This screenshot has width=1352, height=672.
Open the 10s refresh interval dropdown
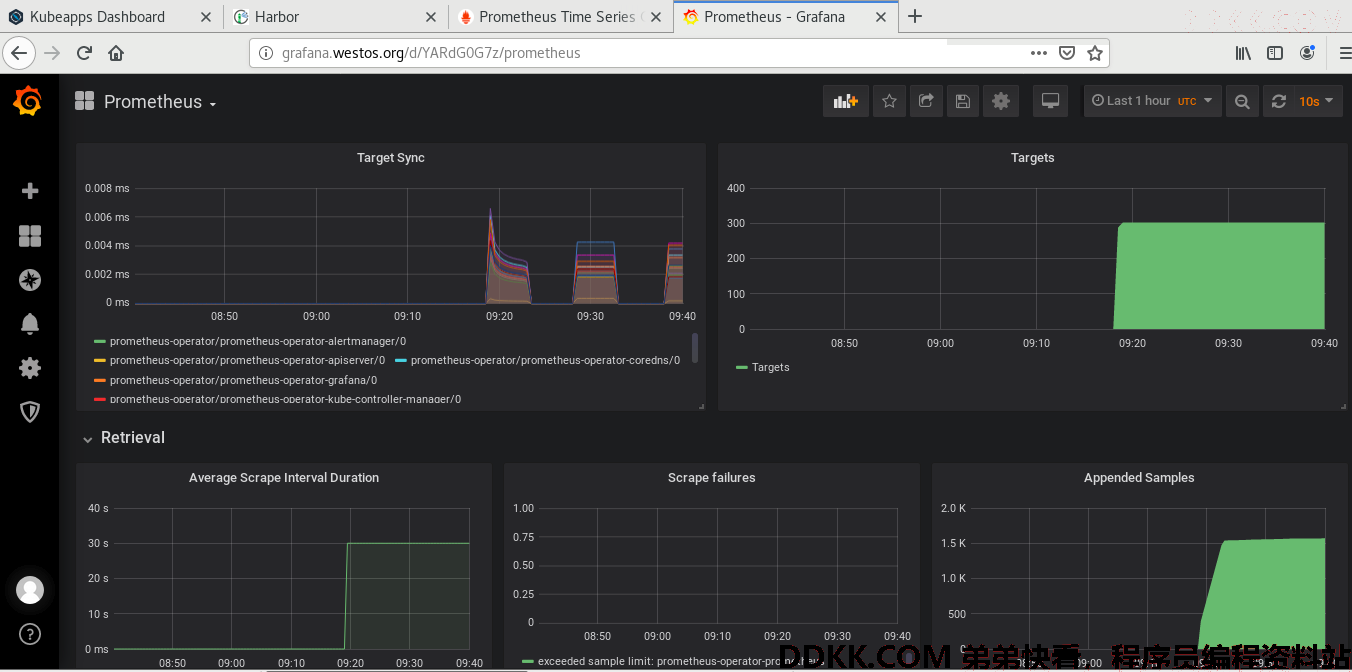coord(1316,101)
